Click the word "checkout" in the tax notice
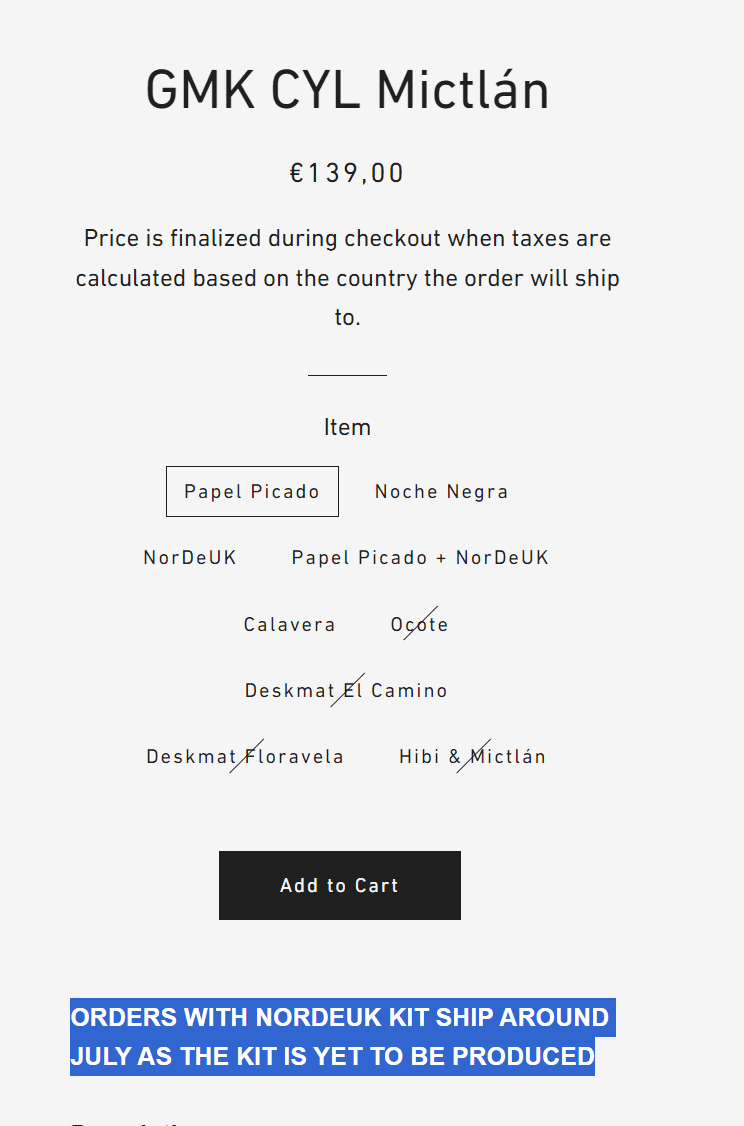Viewport: 744px width, 1126px height. (392, 239)
